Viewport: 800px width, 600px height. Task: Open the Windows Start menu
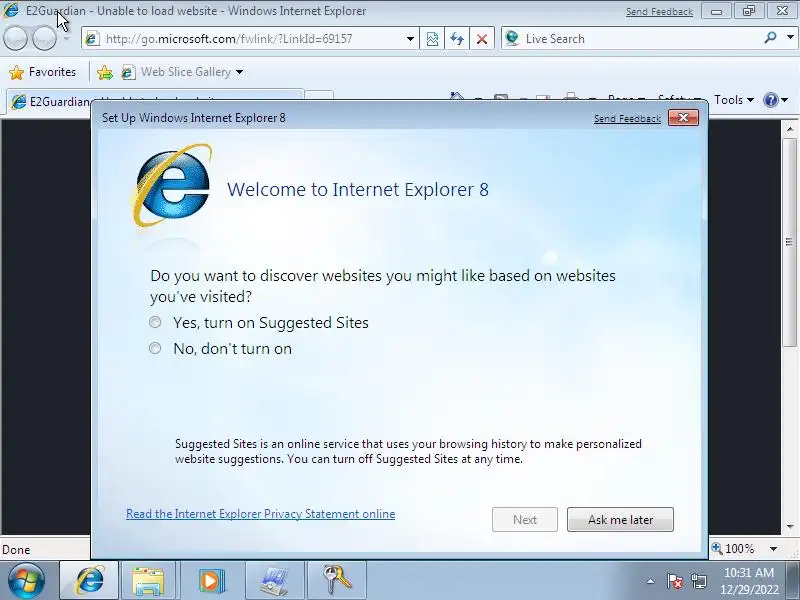pos(26,581)
